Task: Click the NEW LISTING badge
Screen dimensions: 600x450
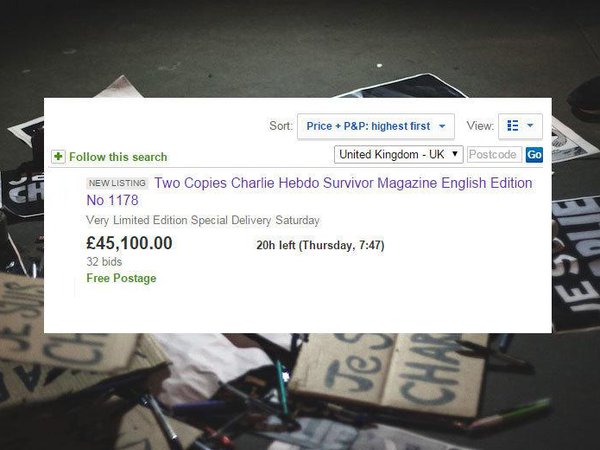Action: click(x=117, y=183)
